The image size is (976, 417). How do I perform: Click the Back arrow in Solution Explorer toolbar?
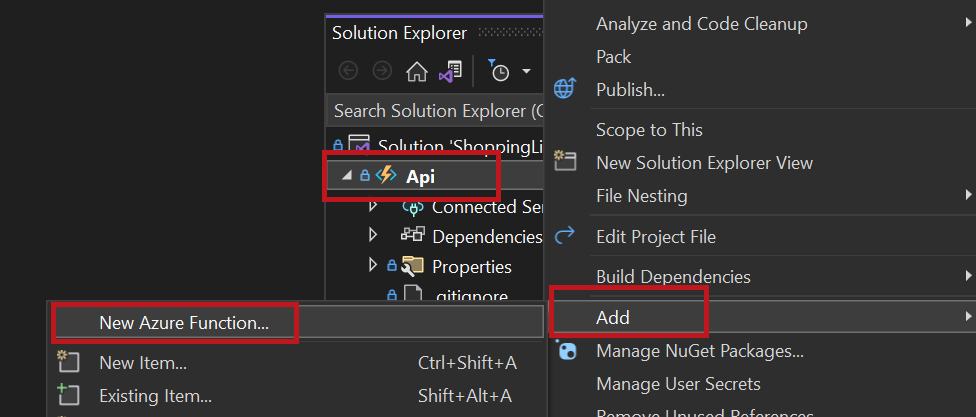coord(348,72)
